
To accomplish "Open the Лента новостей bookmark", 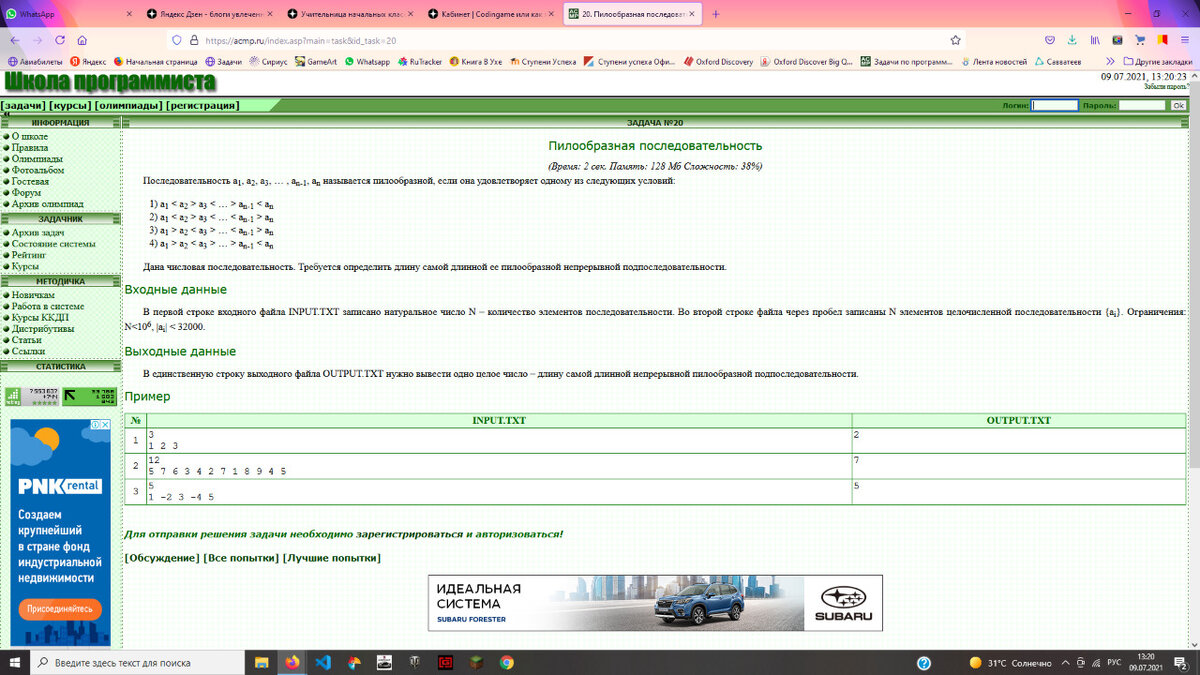I will [994, 61].
